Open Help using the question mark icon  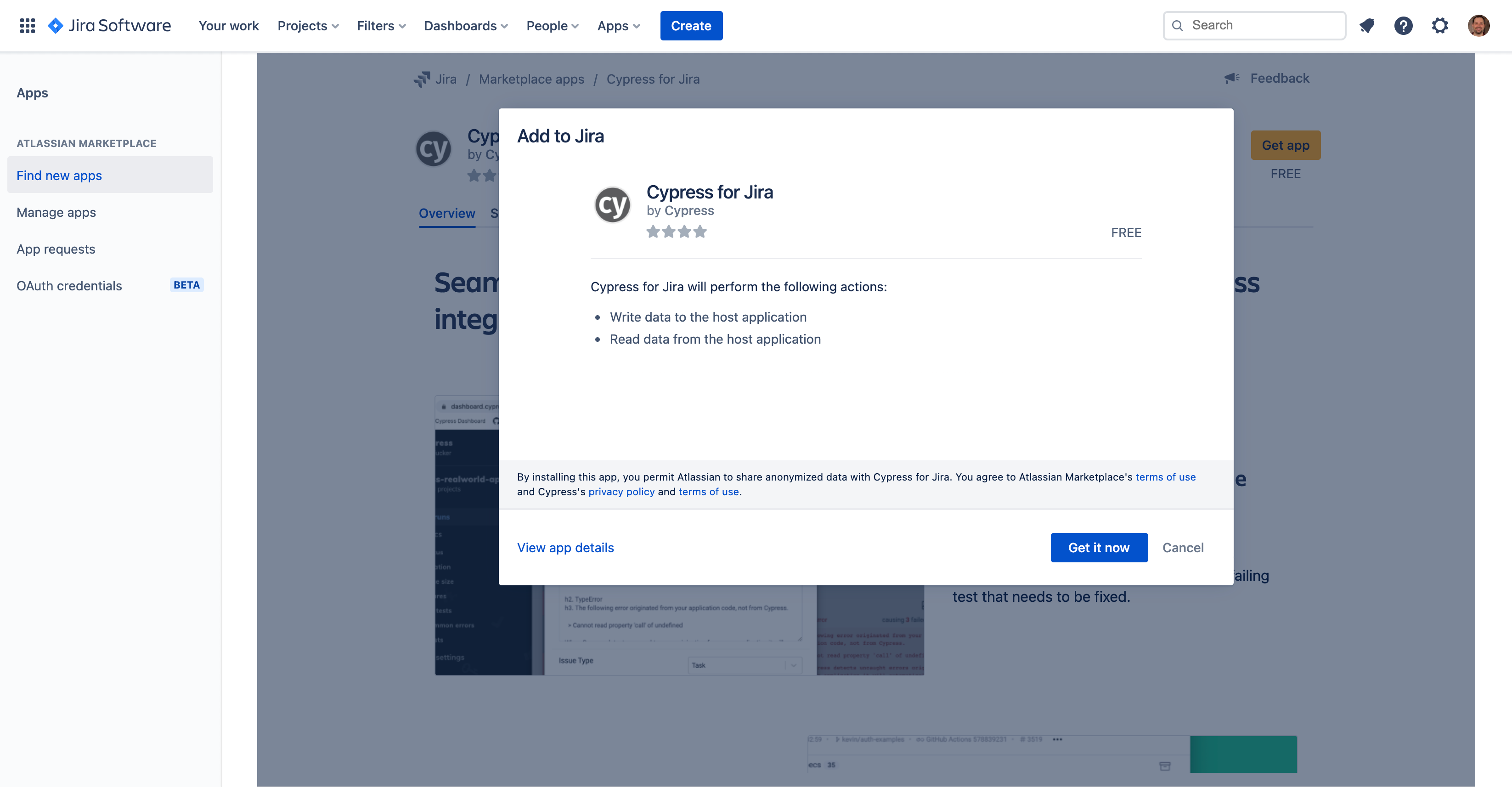1404,25
